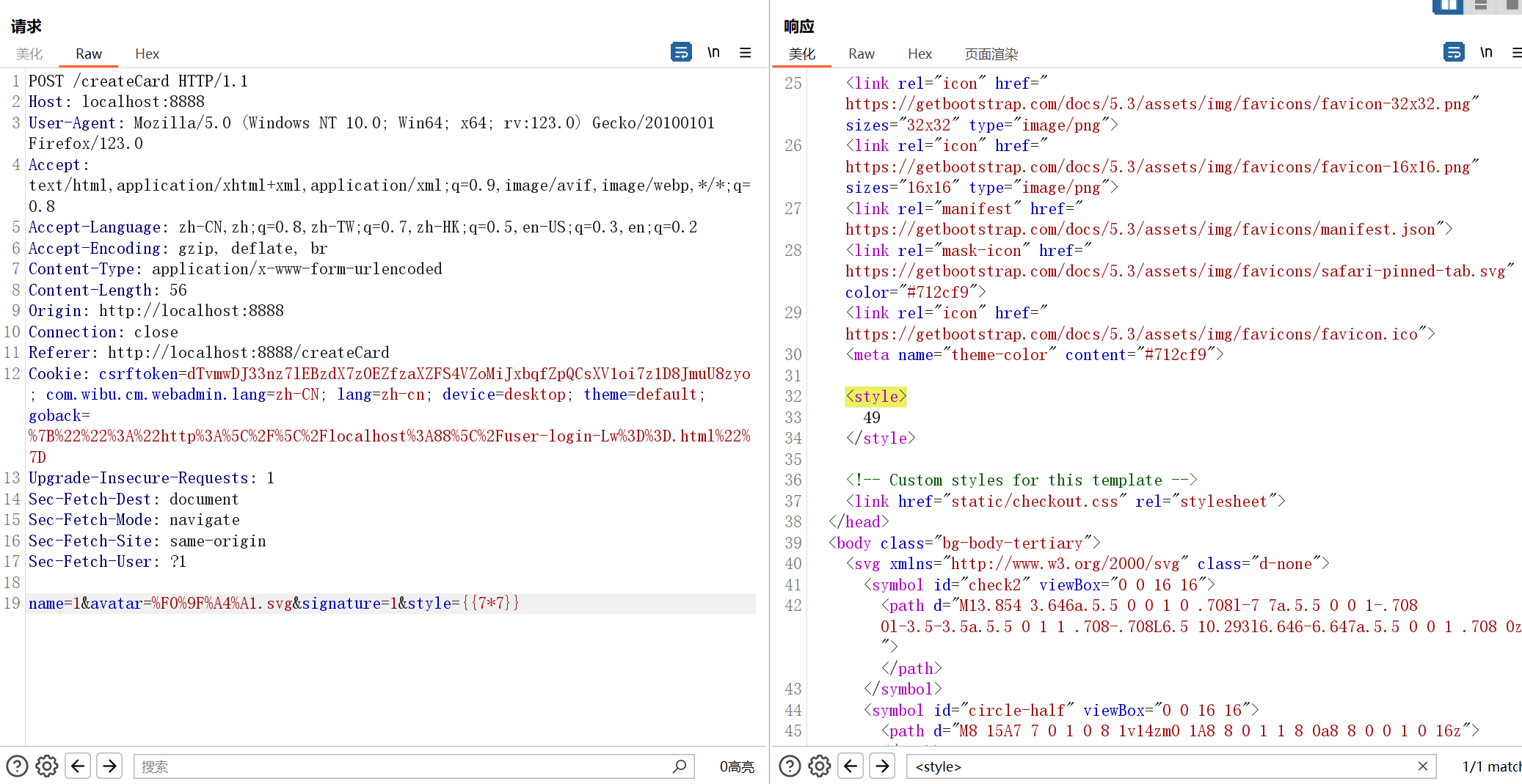1522x784 pixels.
Task: Focus the response search field containing <style>
Action: click(x=1171, y=766)
